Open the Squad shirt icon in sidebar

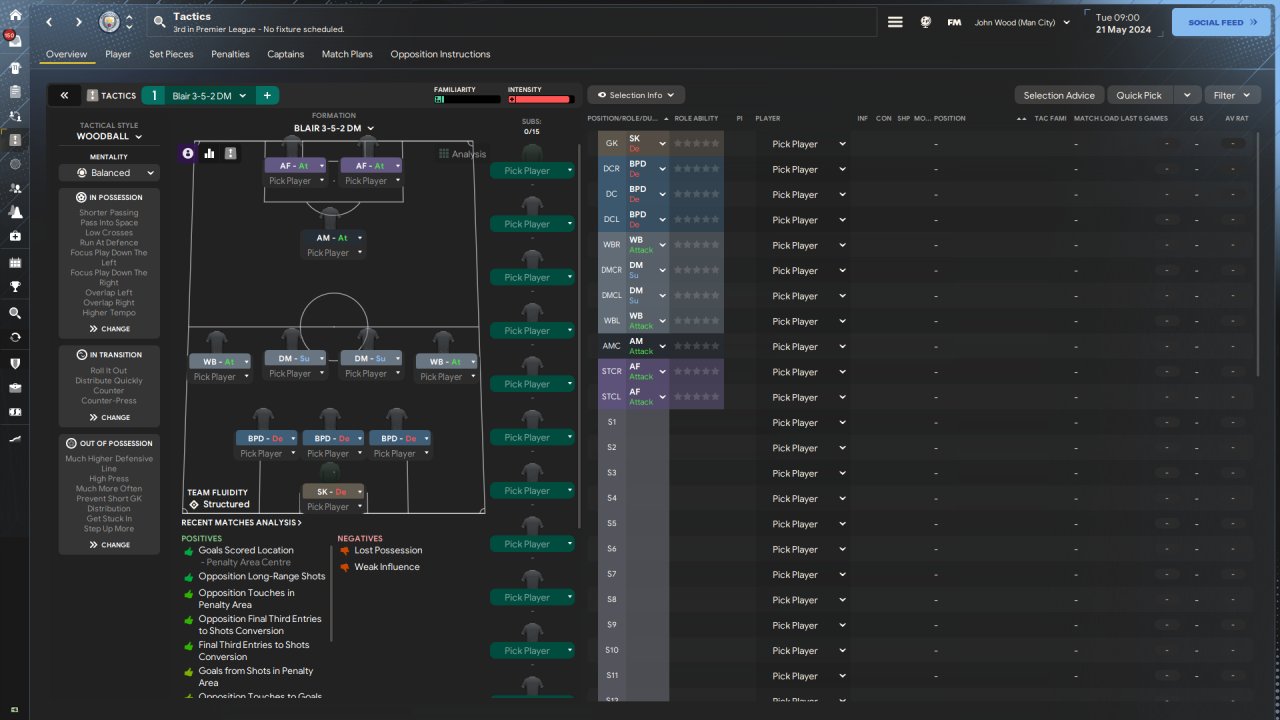15,68
